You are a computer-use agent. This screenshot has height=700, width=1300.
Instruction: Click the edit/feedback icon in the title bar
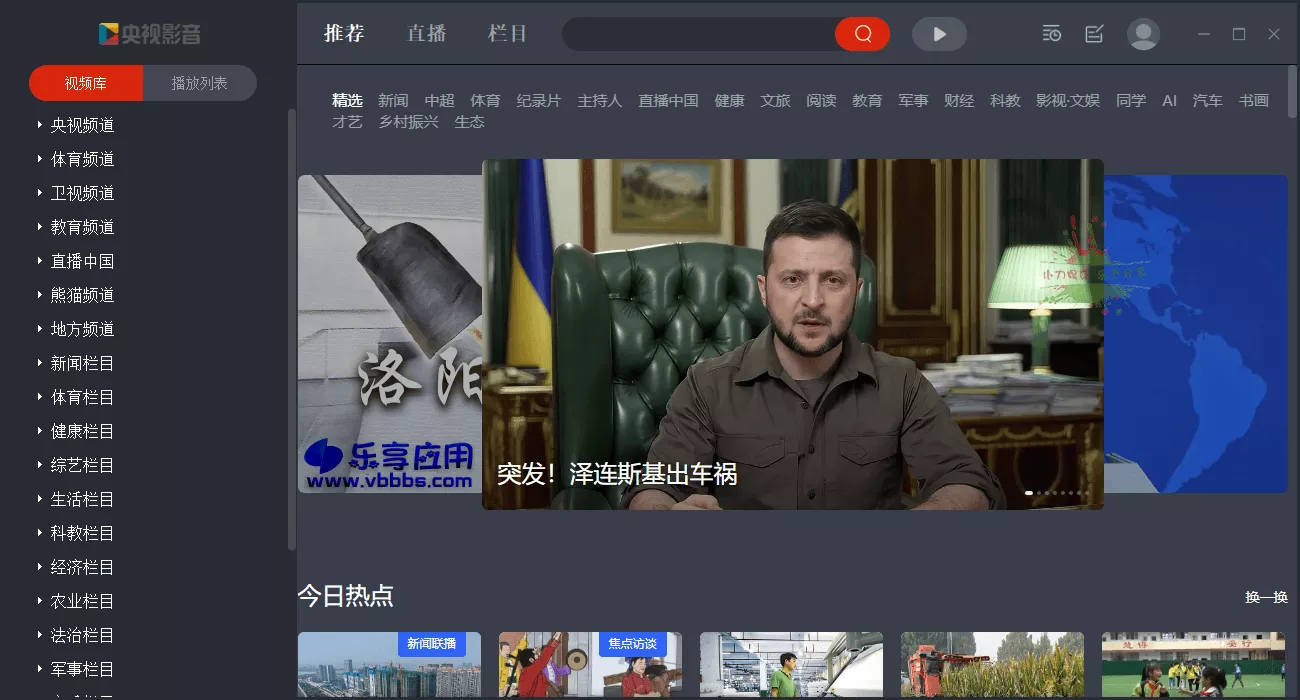tap(1093, 33)
